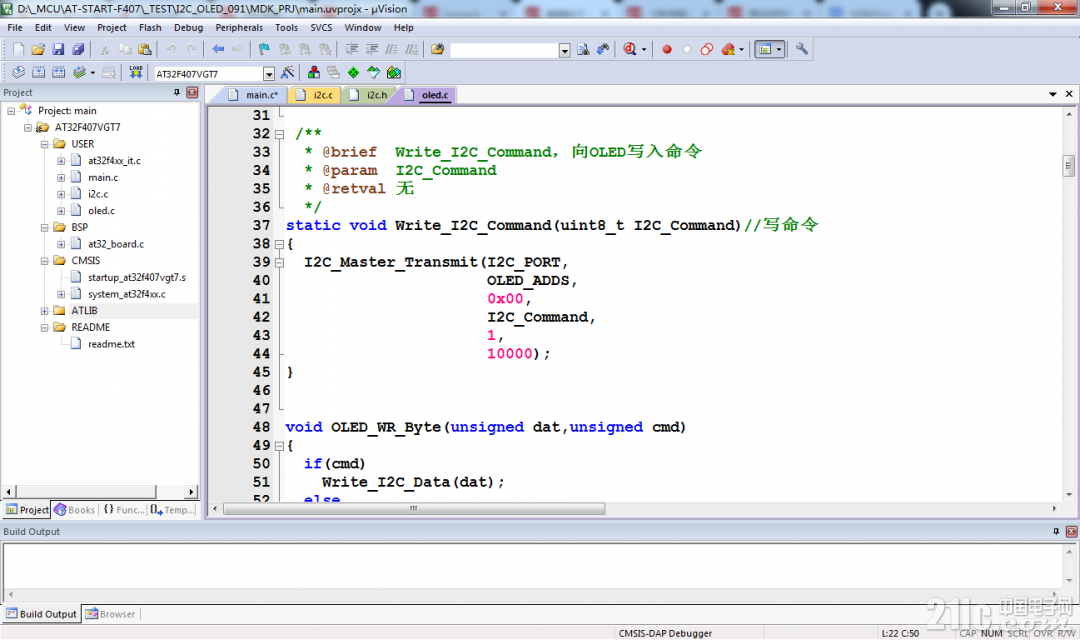Viewport: 1080px width, 640px height.
Task: Start the debug session with the magnifier icon
Action: (630, 49)
